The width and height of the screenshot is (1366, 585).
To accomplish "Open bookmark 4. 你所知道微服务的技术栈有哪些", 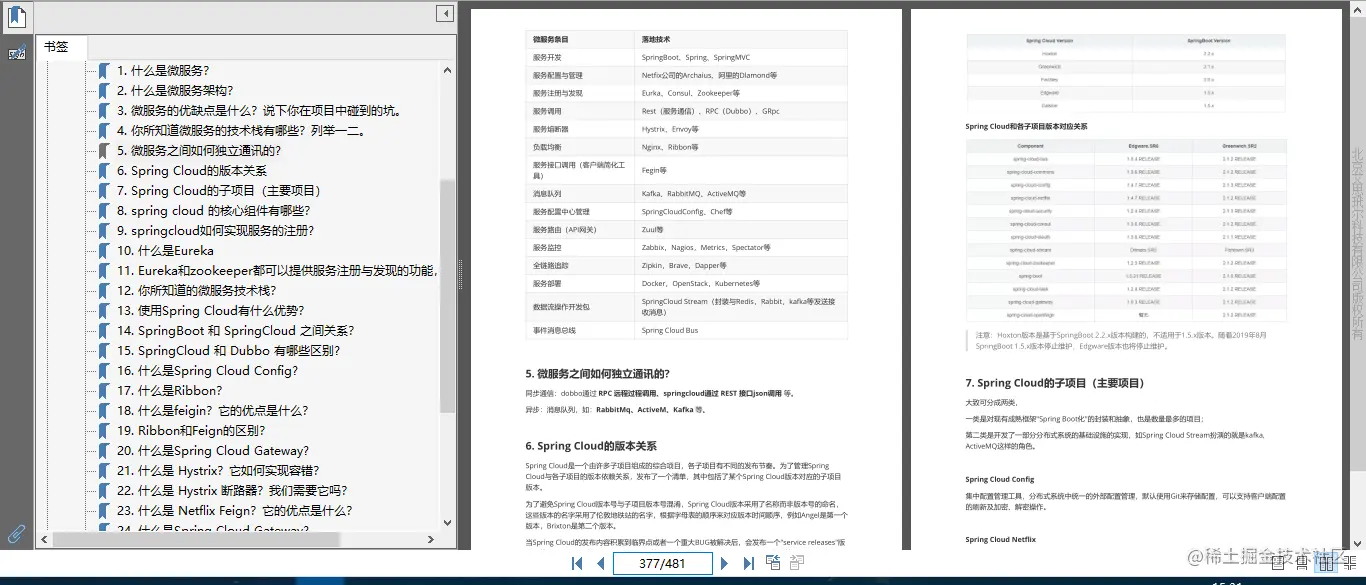I will (241, 131).
